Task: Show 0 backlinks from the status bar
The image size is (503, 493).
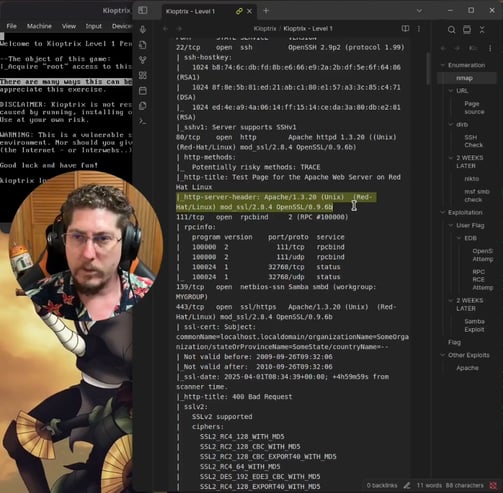Action: coord(382,485)
